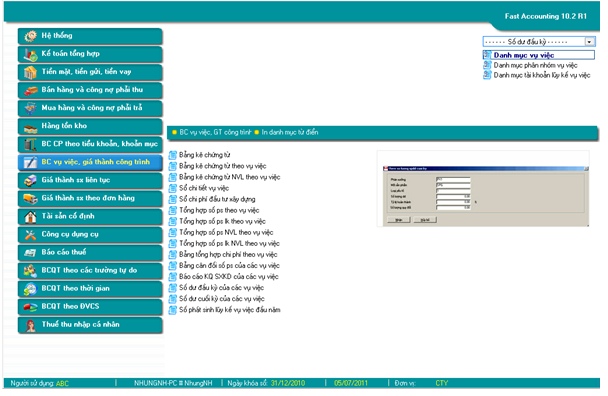Click the BCQT theo các trường tự do icon
The height and width of the screenshot is (396, 608).
[x=30, y=271]
